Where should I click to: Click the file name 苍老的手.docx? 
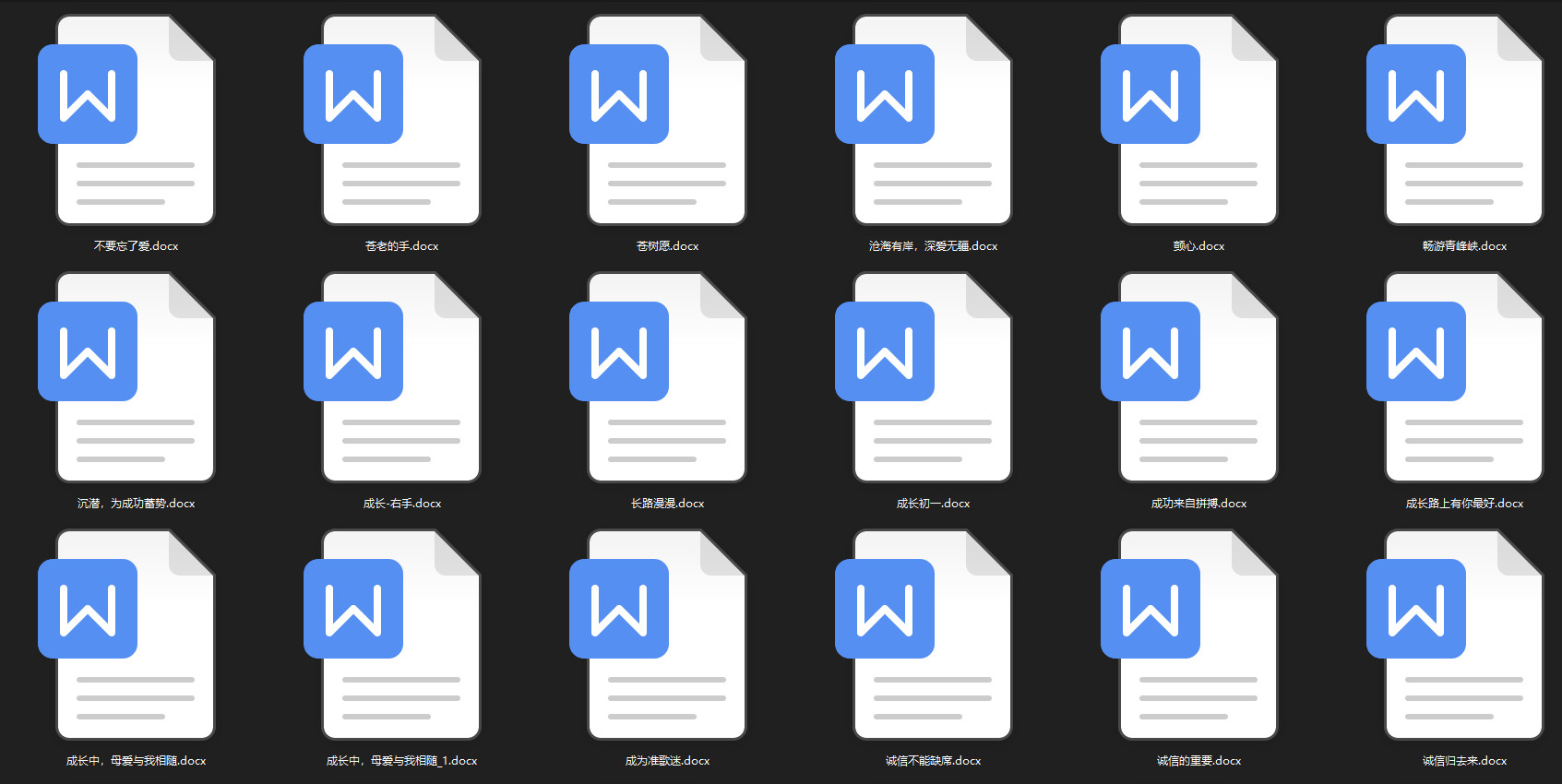click(x=401, y=246)
